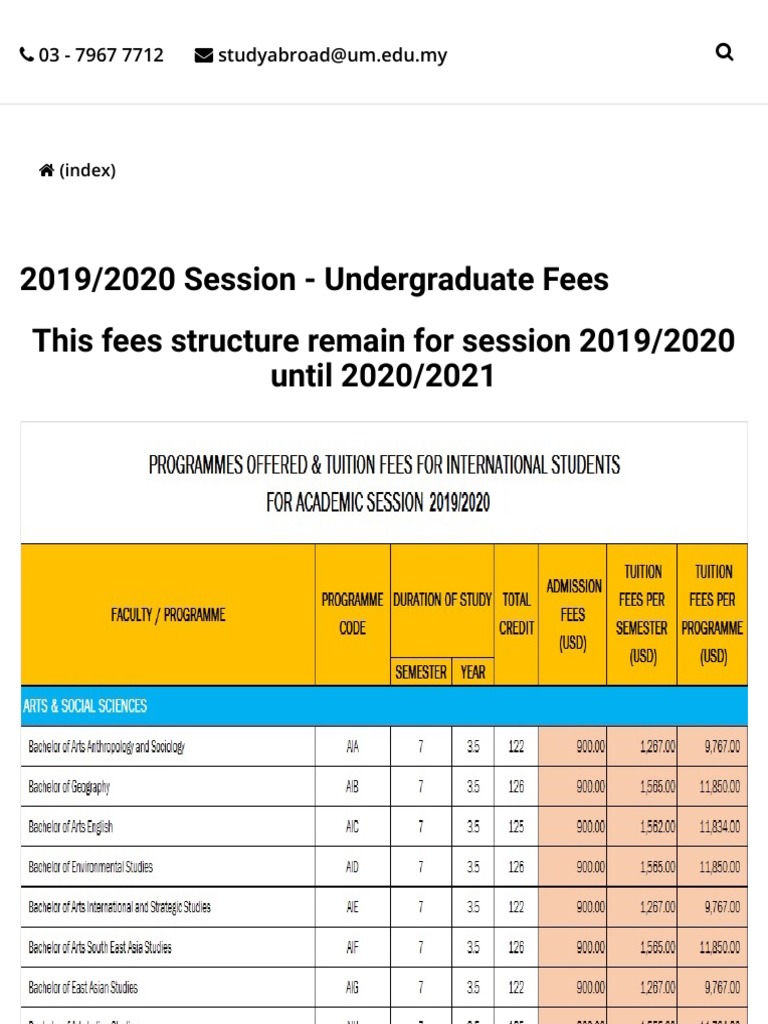
Task: Open the (index) breadcrumb link
Action: (x=88, y=171)
